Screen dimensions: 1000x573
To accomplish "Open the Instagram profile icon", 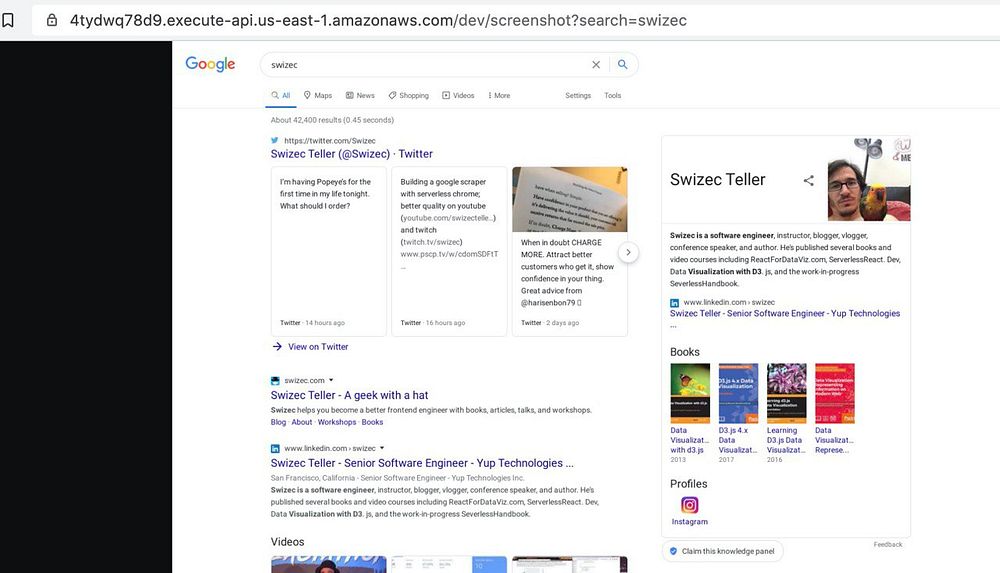I will [689, 505].
